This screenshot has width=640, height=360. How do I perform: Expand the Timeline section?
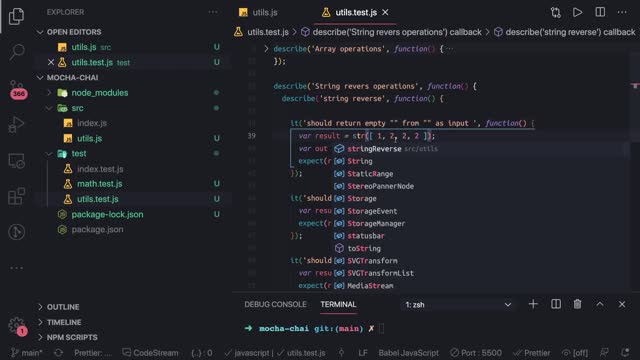point(64,322)
